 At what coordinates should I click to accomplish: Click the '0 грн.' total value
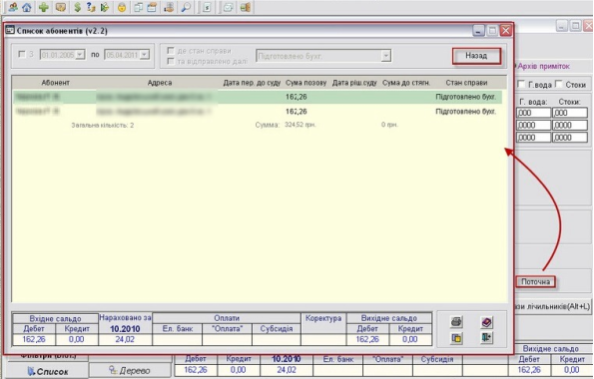pos(389,125)
